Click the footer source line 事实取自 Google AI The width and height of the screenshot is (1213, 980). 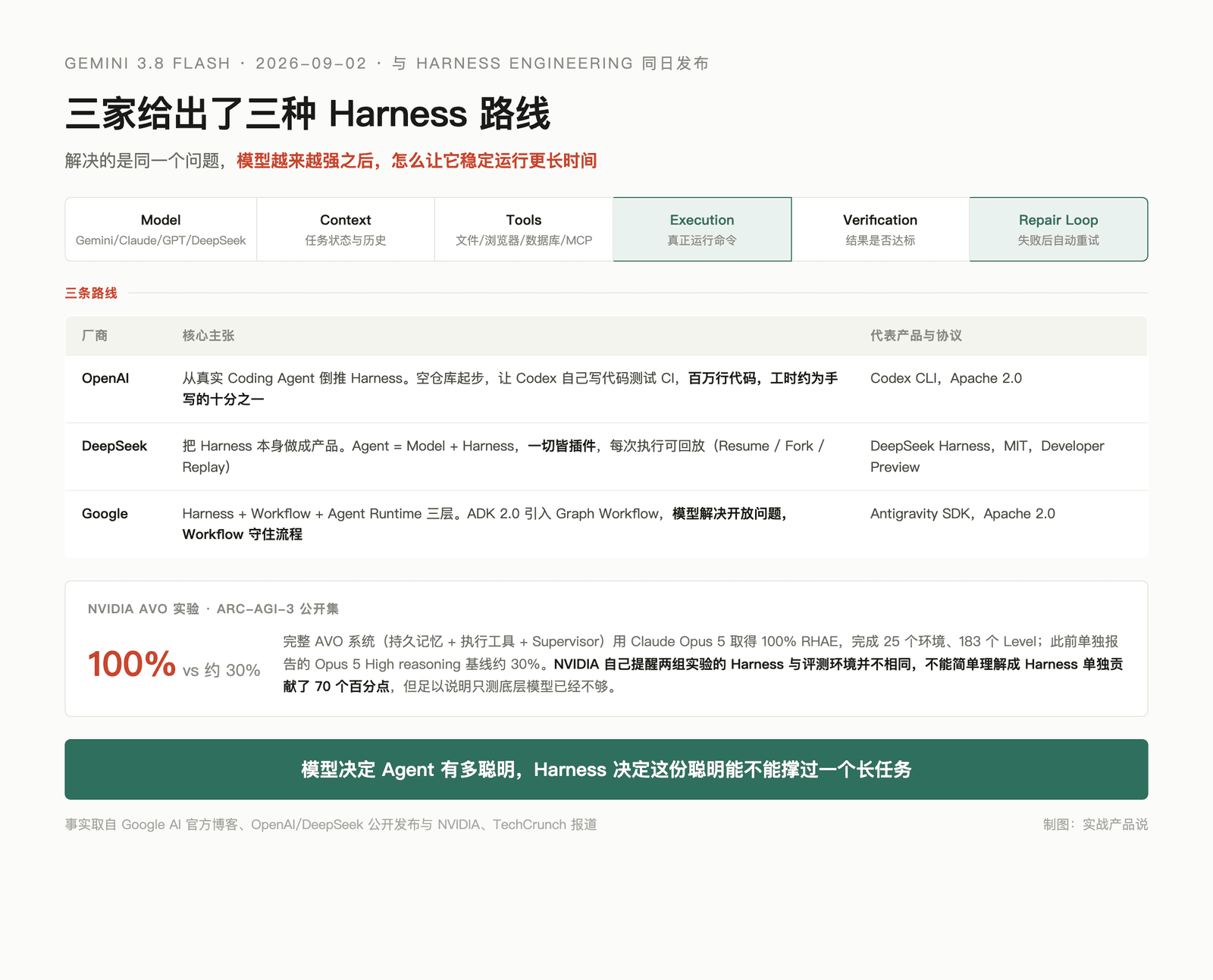point(331,824)
